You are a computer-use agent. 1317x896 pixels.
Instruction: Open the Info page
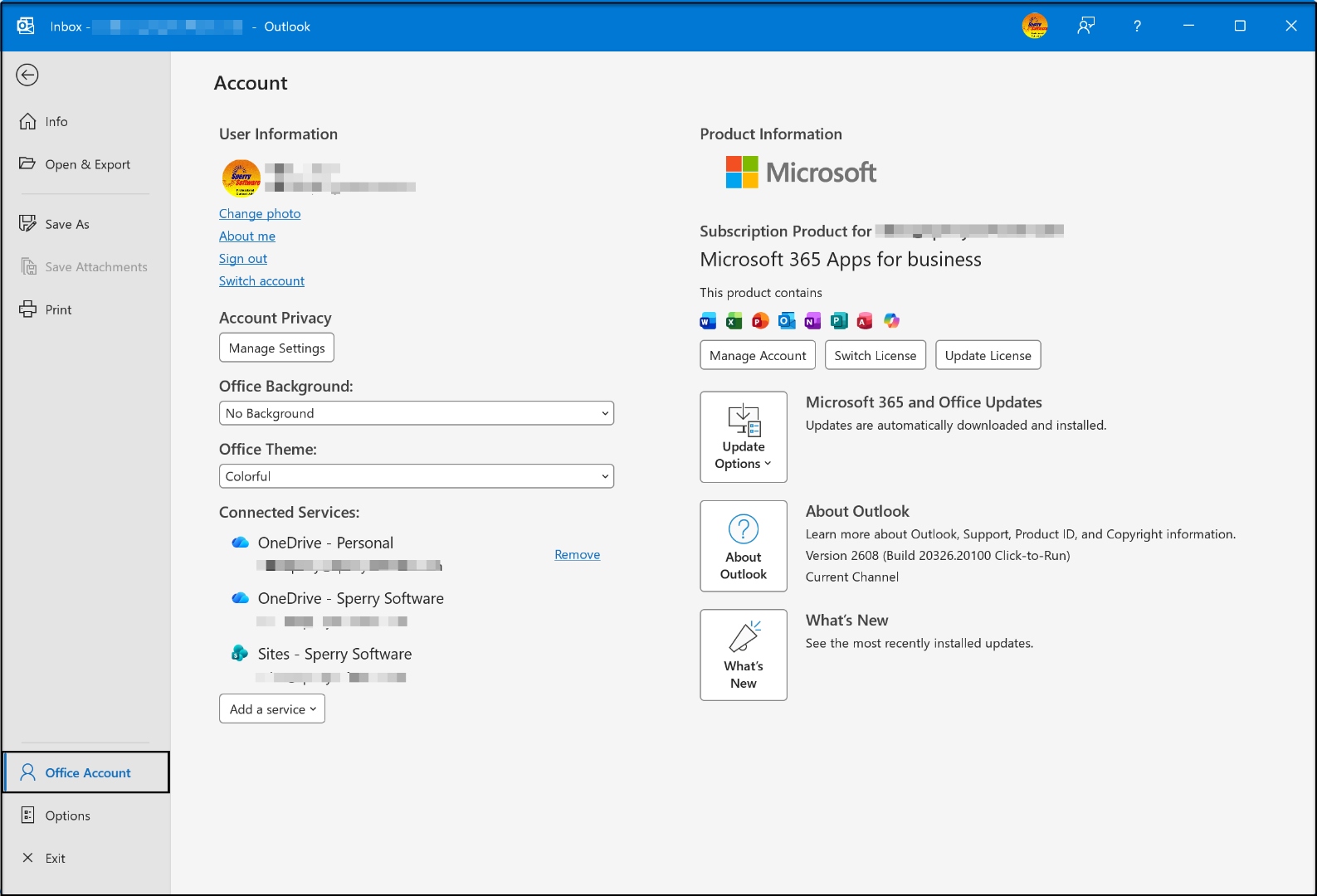(x=86, y=121)
